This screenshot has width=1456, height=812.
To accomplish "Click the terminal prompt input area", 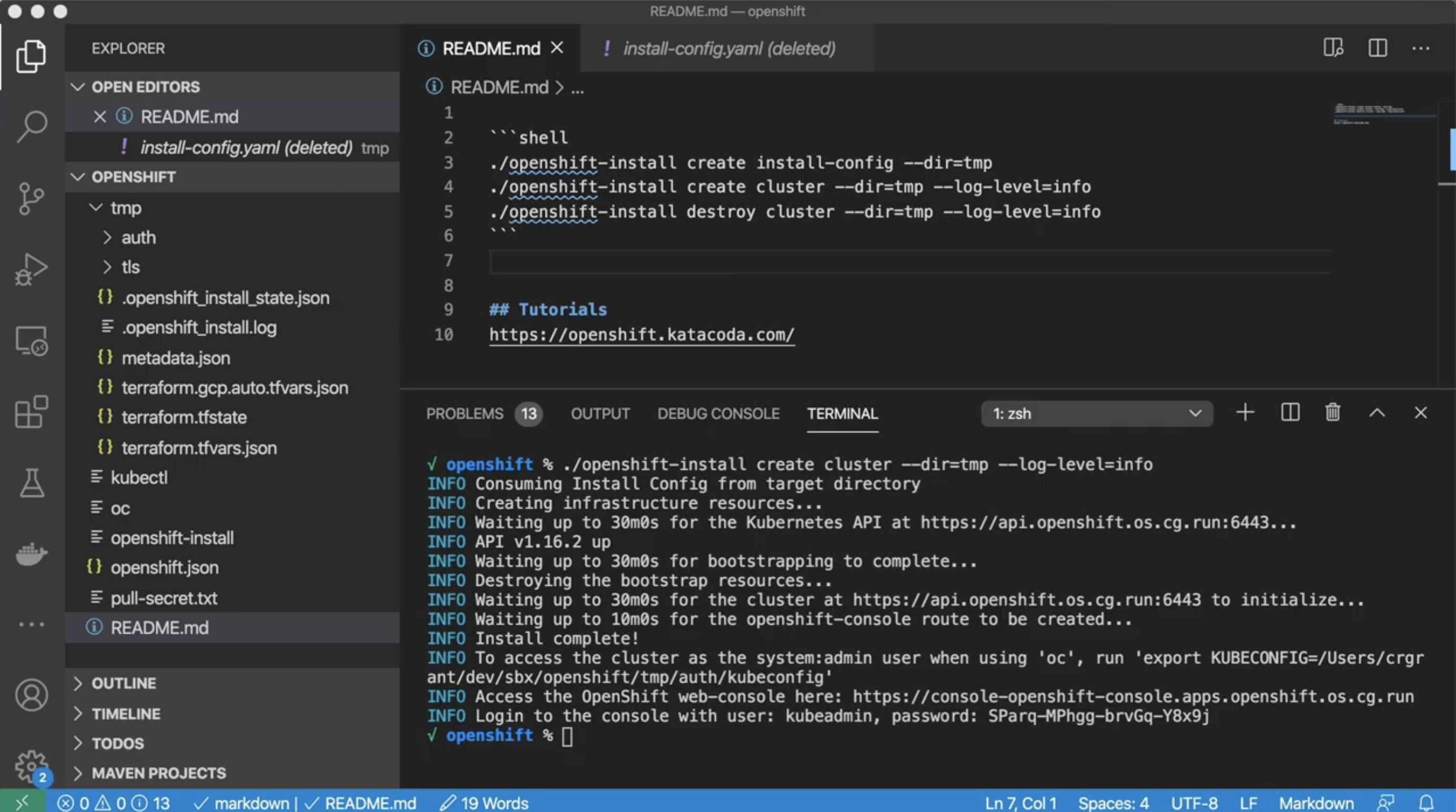I will point(568,736).
